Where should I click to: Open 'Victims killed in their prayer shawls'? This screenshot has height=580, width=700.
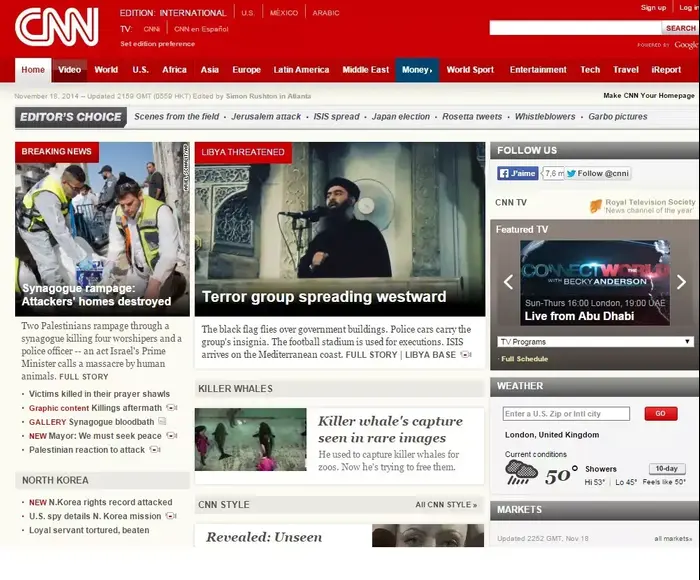99,394
